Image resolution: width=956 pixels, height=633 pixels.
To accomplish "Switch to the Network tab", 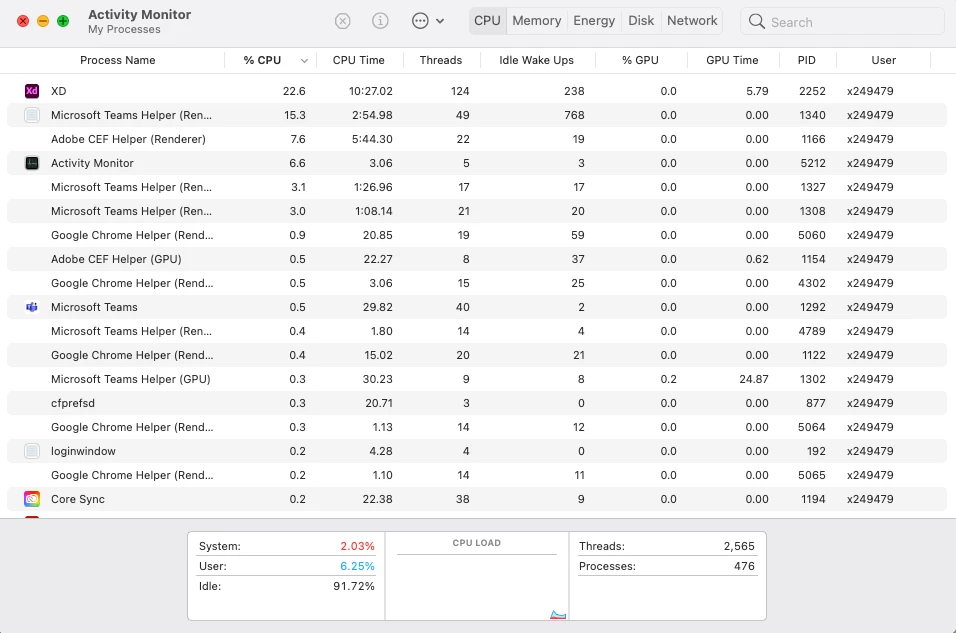I will point(692,21).
